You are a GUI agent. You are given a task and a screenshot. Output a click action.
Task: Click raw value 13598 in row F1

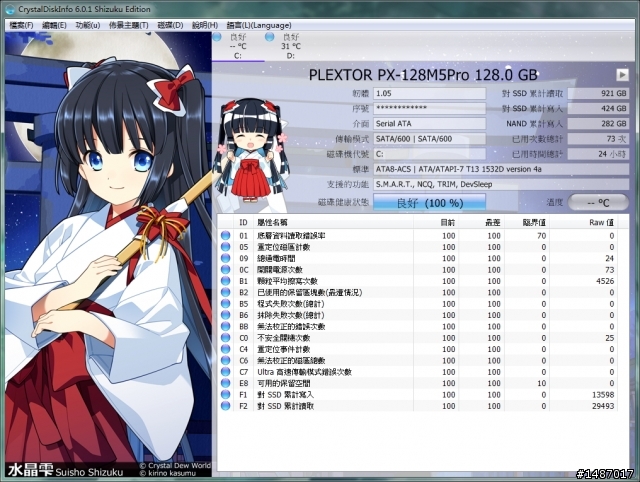click(x=603, y=395)
